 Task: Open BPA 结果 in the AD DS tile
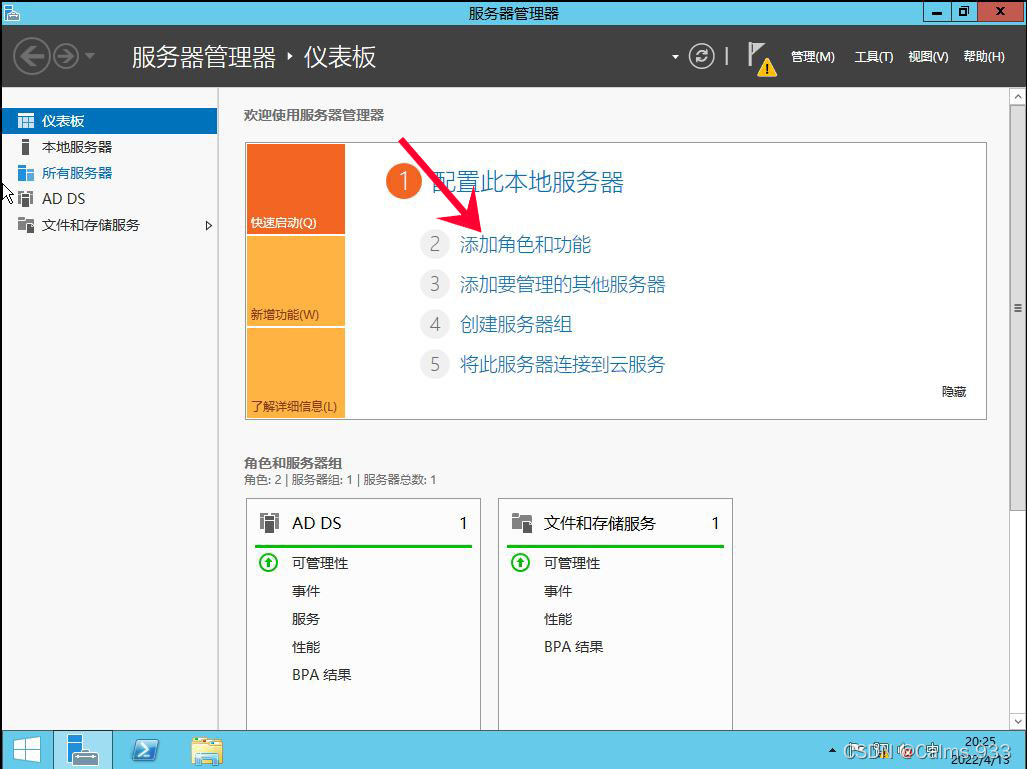click(322, 675)
